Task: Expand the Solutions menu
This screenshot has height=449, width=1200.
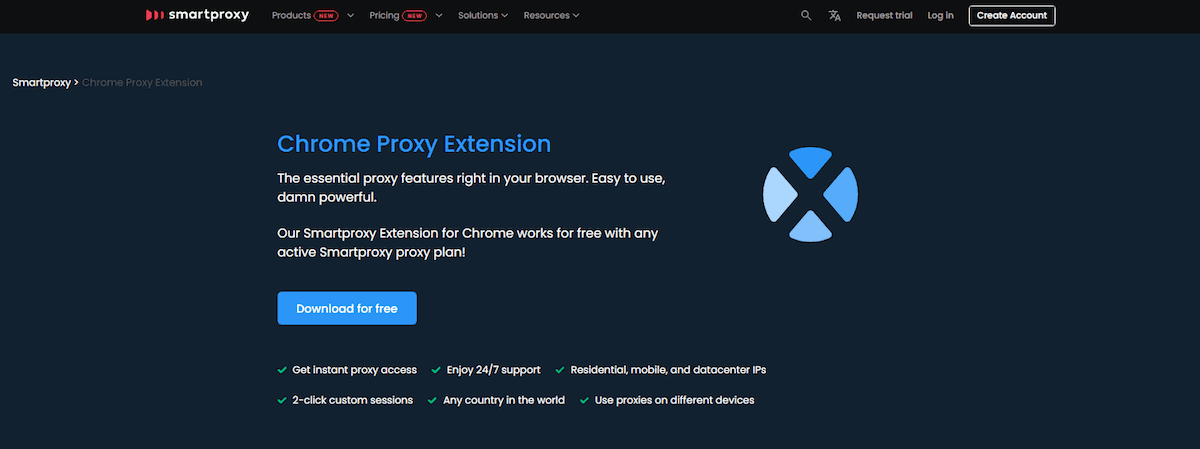Action: (483, 15)
